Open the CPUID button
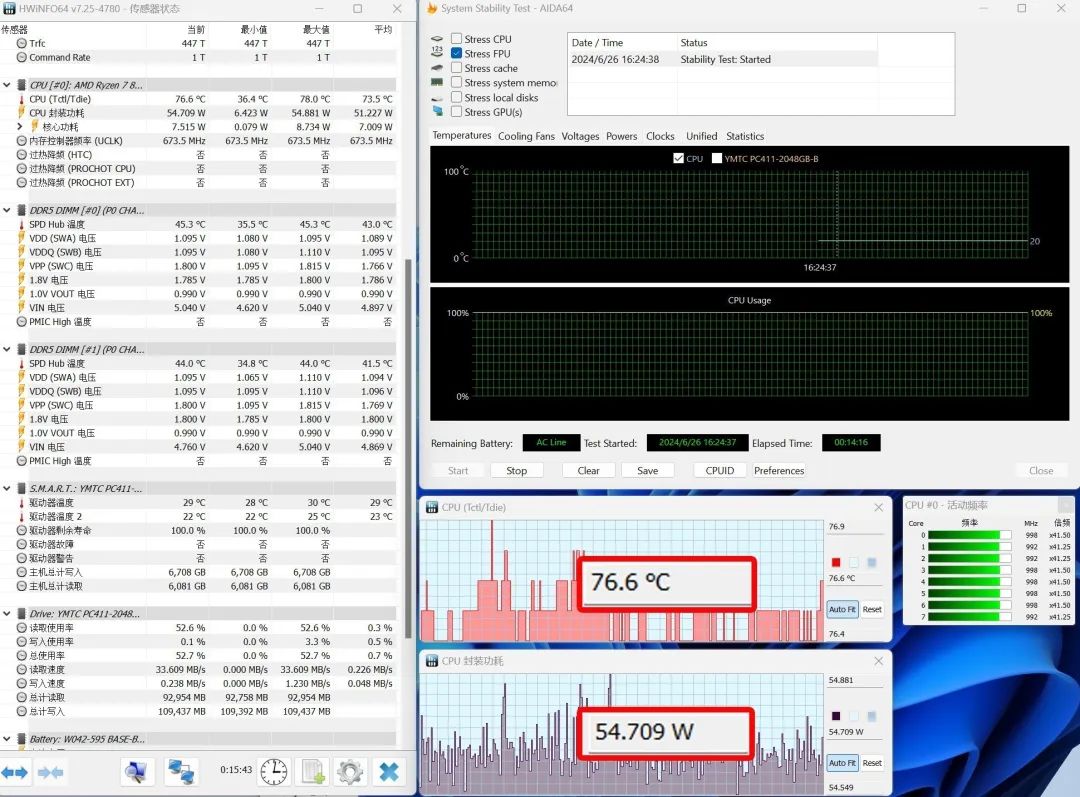Screen dimensions: 1080x797 coord(720,470)
